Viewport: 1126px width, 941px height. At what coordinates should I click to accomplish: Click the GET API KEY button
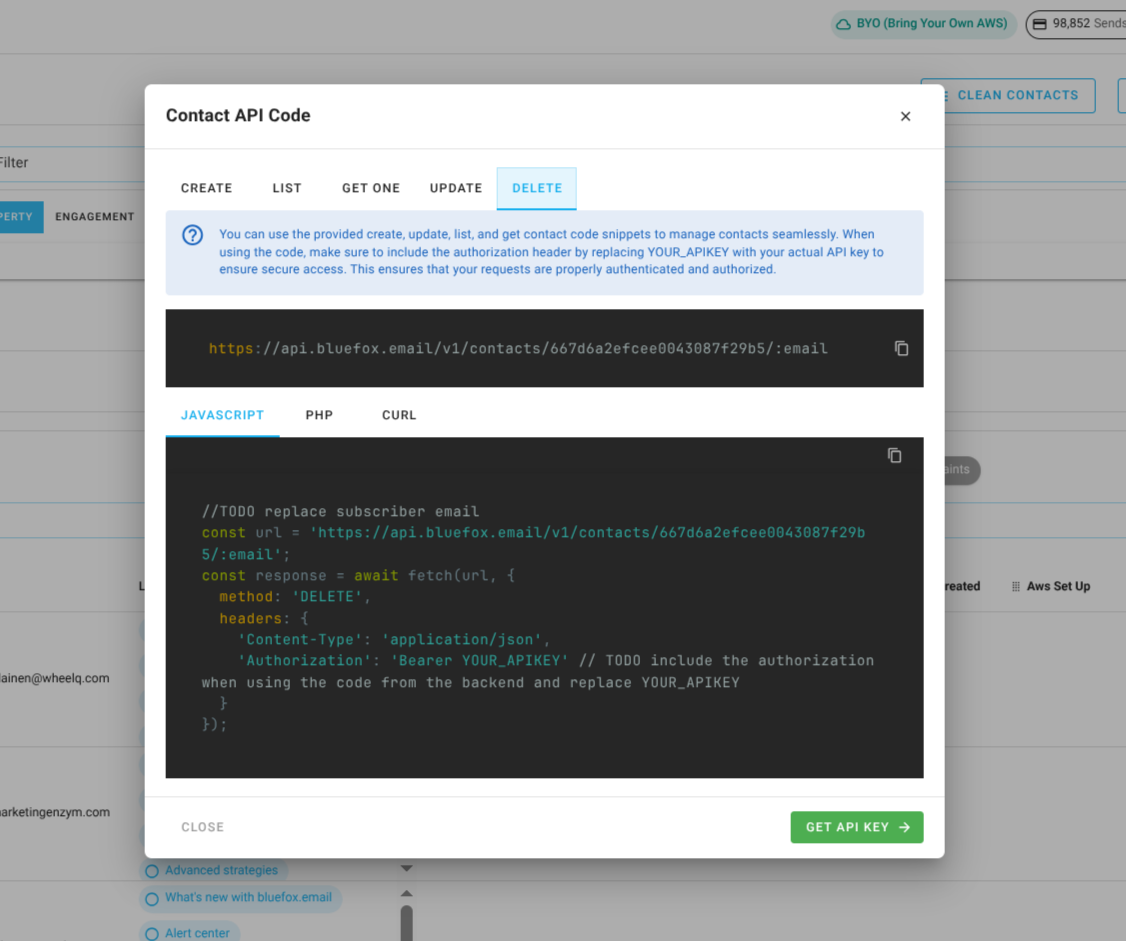pyautogui.click(x=857, y=827)
